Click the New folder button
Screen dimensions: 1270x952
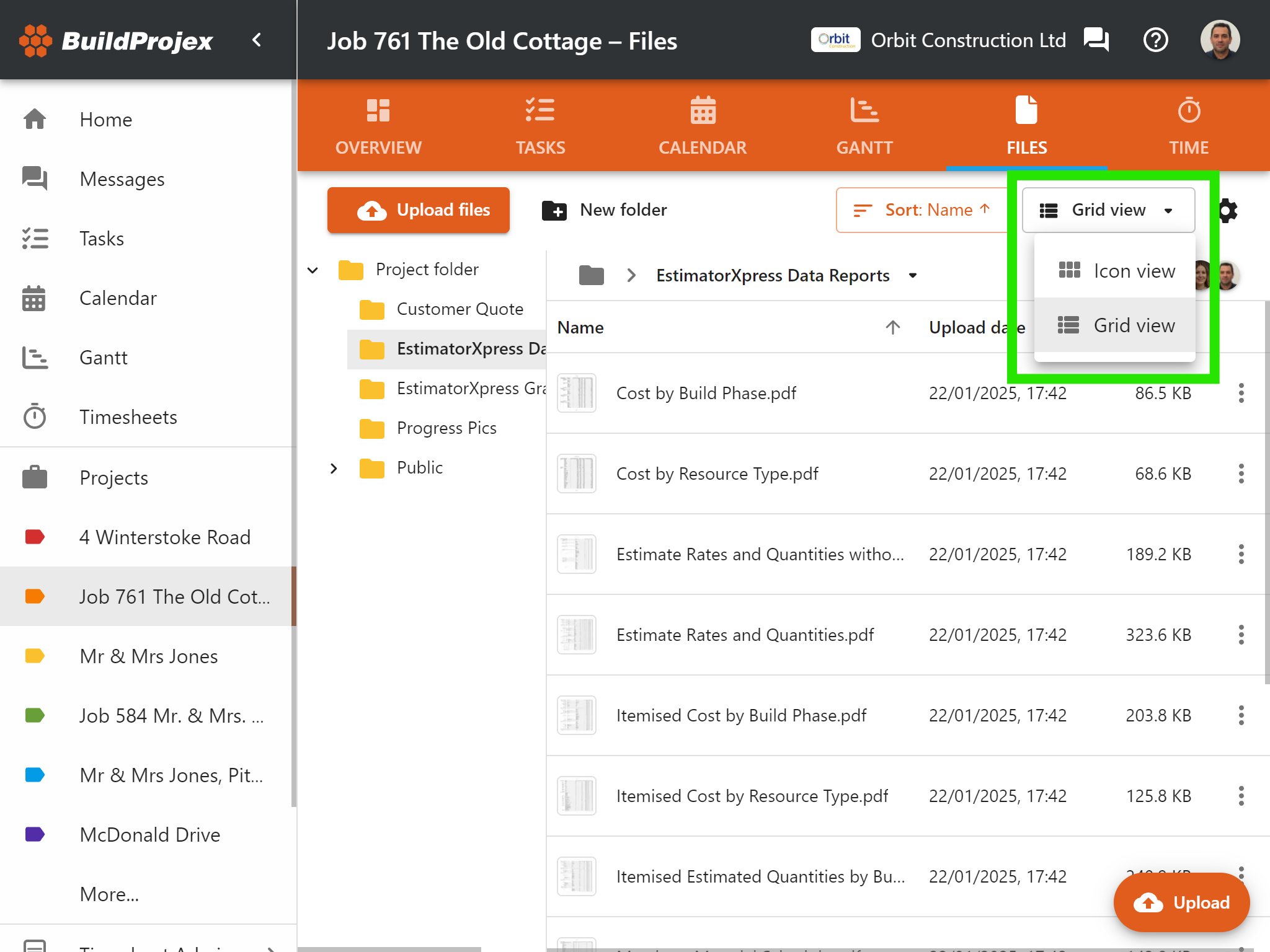pyautogui.click(x=605, y=210)
